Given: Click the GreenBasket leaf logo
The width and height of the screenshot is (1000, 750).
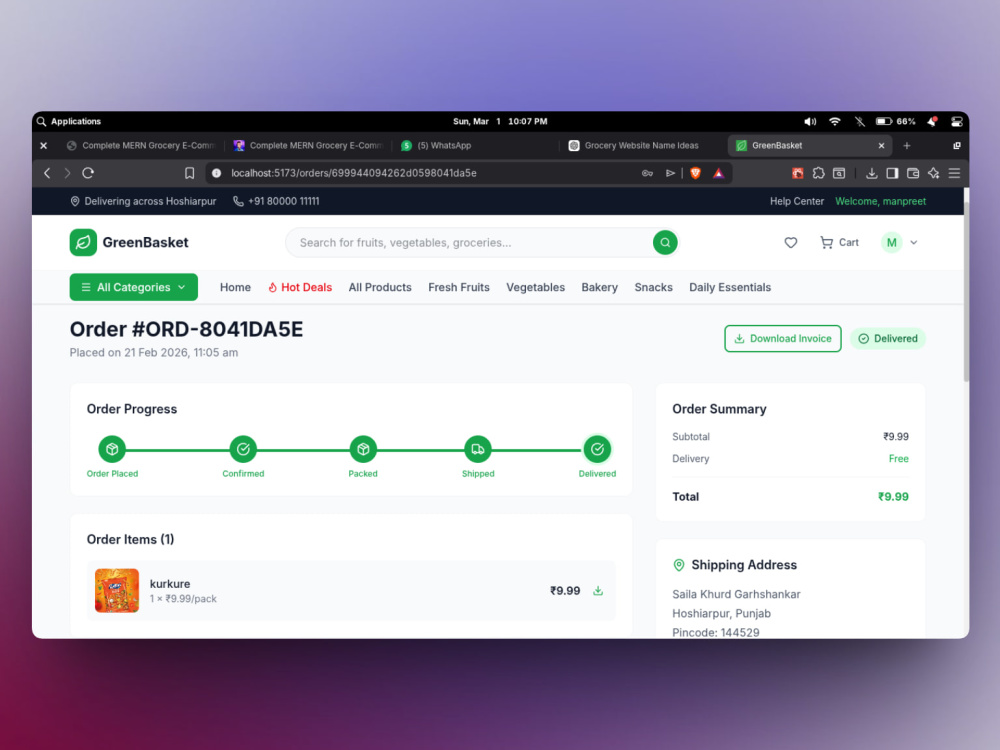Looking at the screenshot, I should (x=83, y=242).
